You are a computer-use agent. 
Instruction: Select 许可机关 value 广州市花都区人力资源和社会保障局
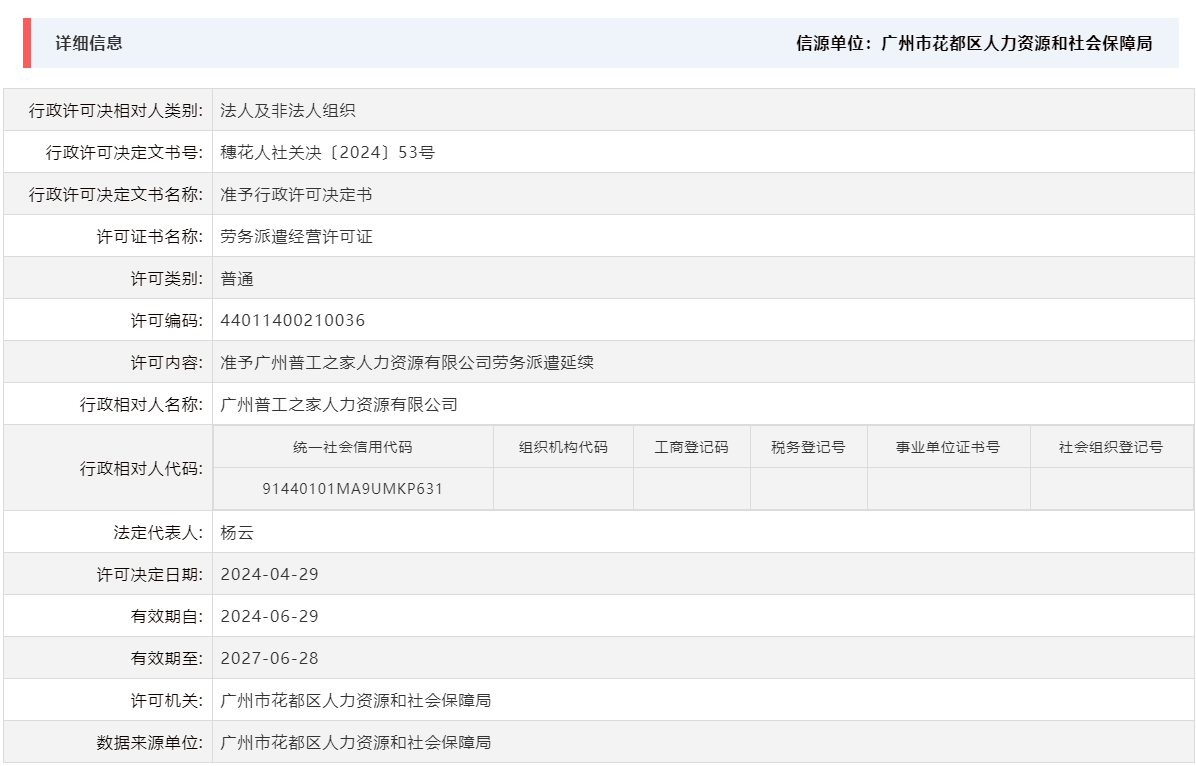(355, 700)
